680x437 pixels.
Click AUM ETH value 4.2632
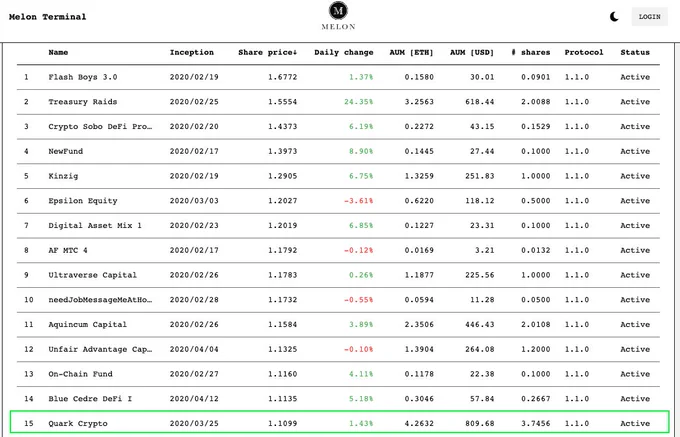pos(419,423)
